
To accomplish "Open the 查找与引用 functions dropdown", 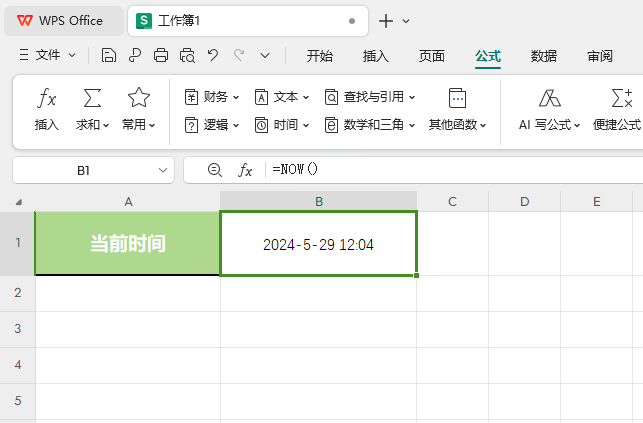I will [370, 97].
